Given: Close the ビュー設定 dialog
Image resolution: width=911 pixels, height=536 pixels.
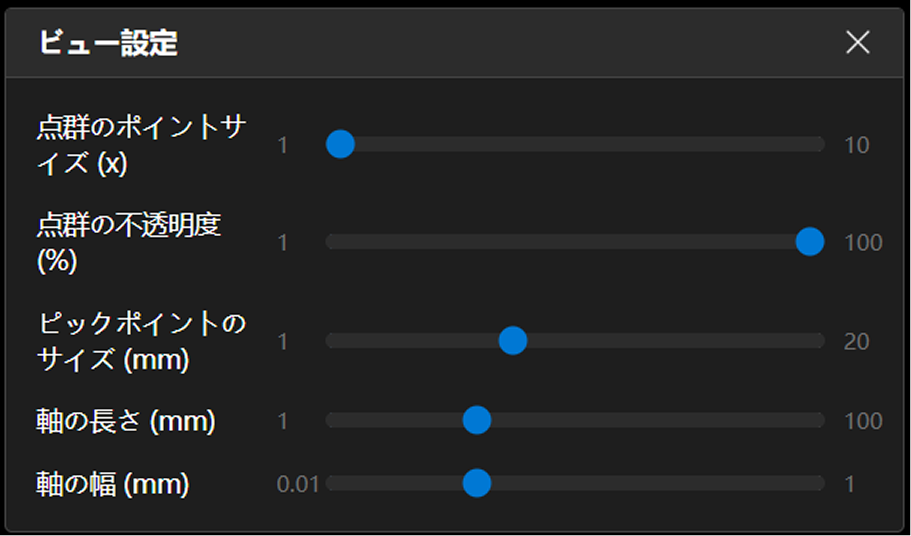Looking at the screenshot, I should [x=857, y=42].
